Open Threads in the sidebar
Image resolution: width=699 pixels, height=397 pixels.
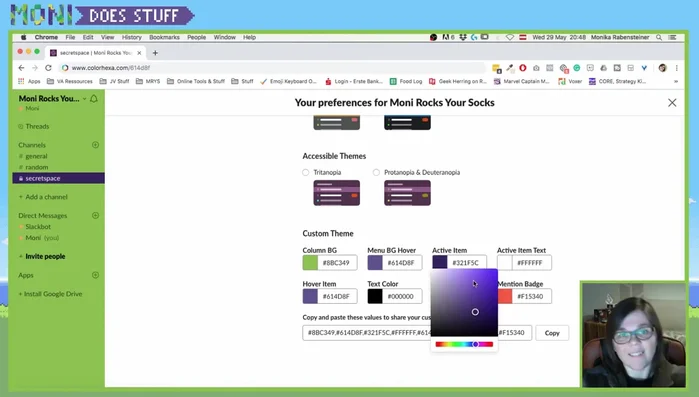tap(37, 126)
